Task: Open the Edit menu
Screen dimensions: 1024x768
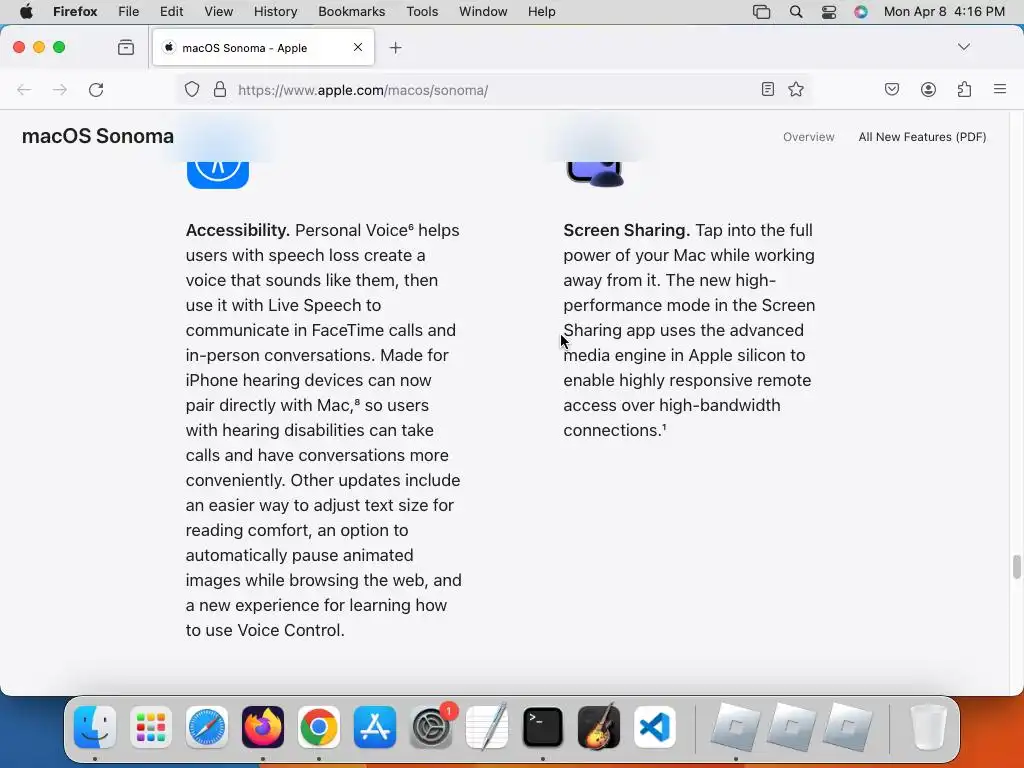Action: click(x=172, y=12)
